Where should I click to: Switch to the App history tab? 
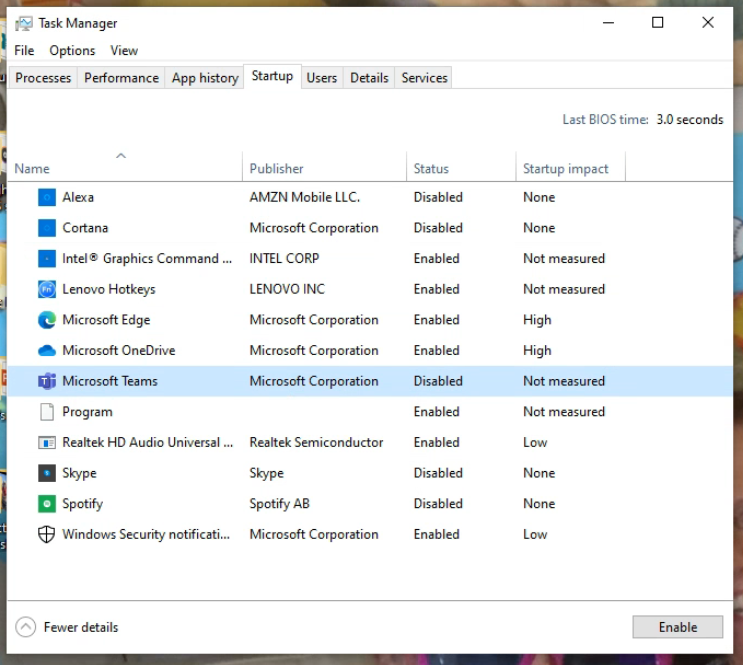[205, 78]
